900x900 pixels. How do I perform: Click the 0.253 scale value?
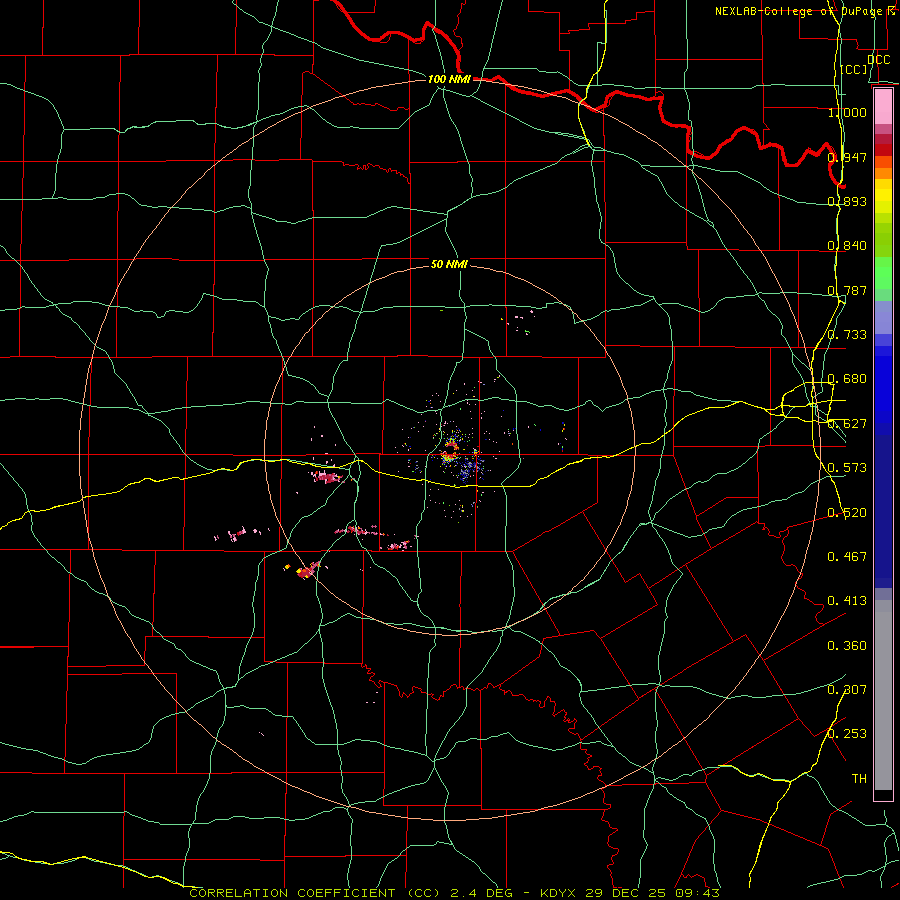pos(847,734)
